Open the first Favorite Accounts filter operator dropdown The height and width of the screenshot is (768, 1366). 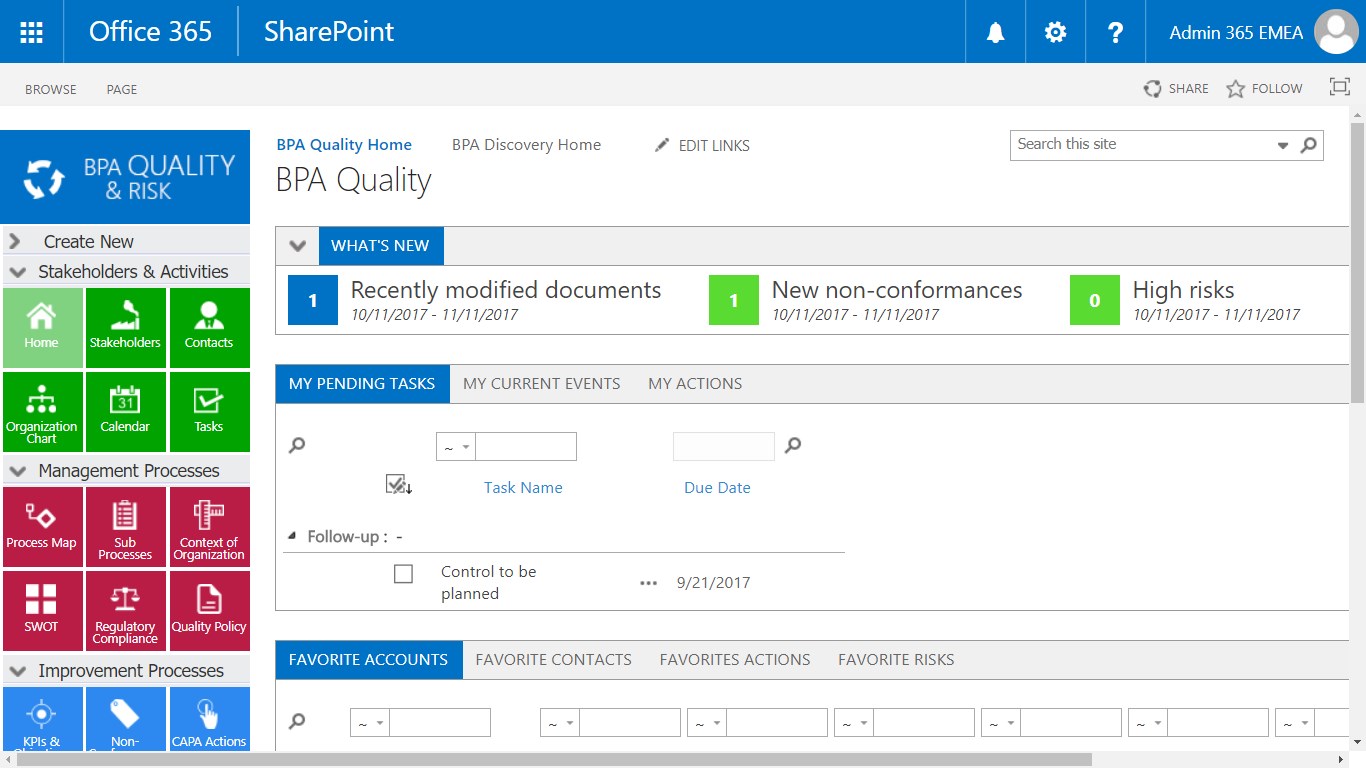click(x=370, y=723)
